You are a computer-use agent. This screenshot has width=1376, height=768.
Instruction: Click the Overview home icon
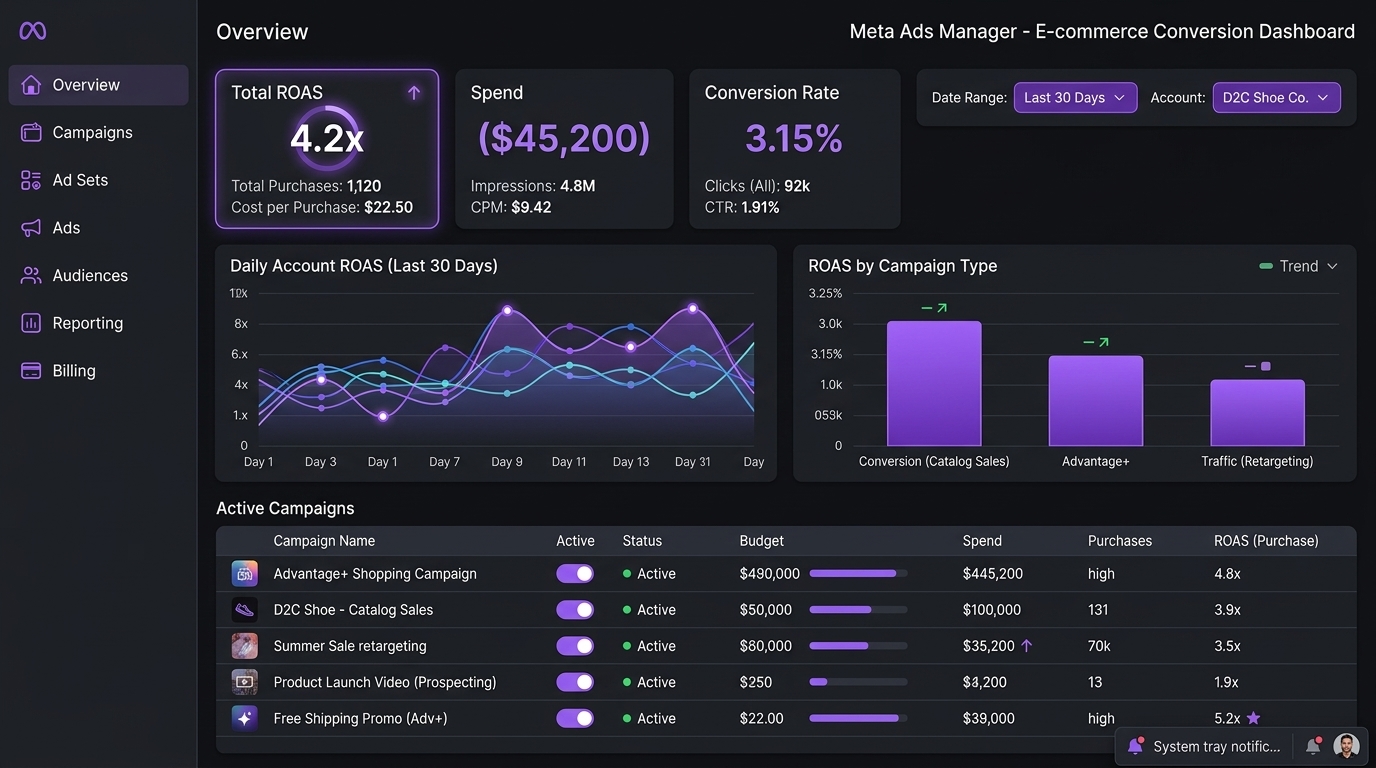coord(31,85)
